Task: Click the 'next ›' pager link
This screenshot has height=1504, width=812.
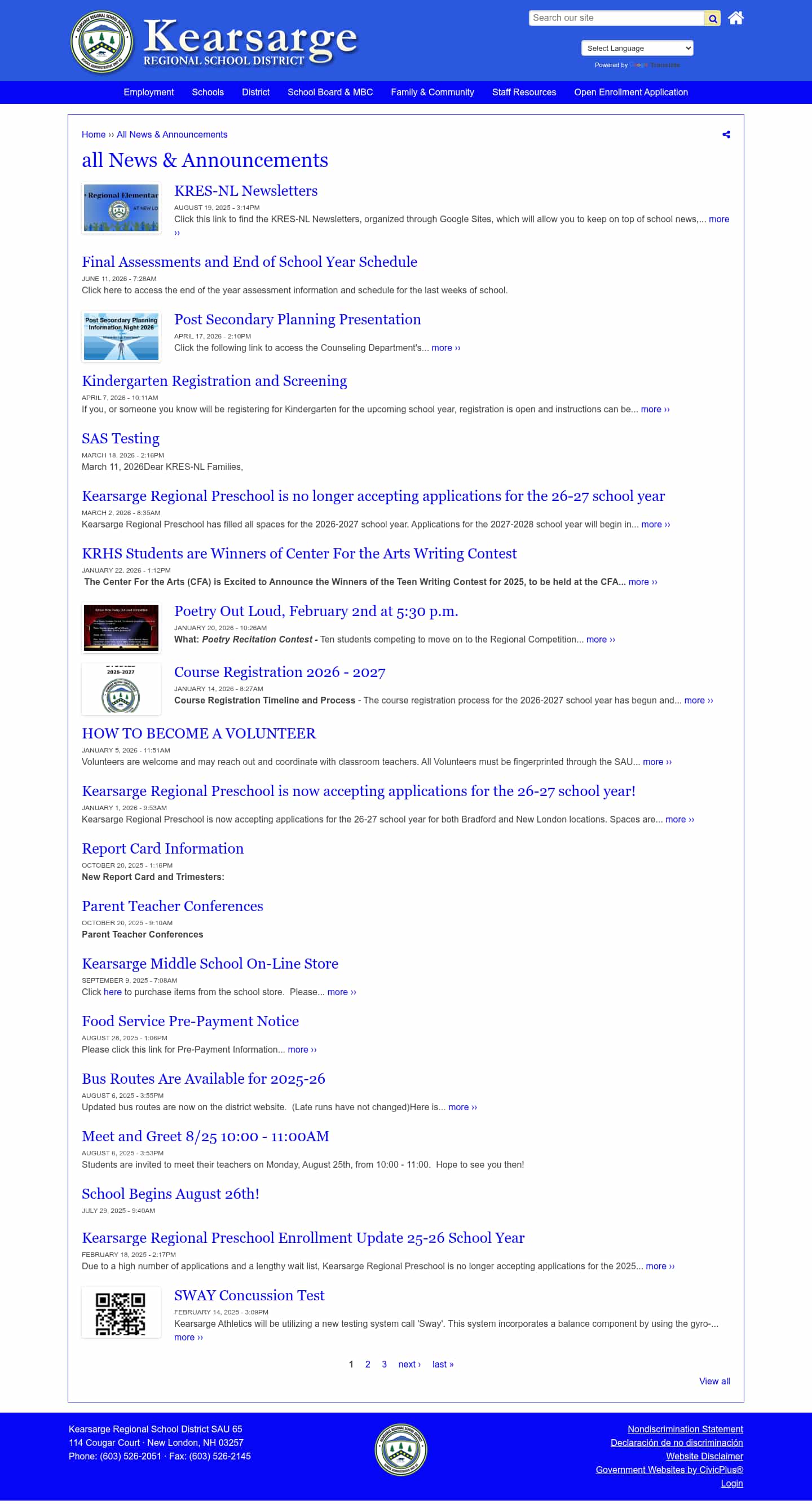Action: (x=410, y=1365)
